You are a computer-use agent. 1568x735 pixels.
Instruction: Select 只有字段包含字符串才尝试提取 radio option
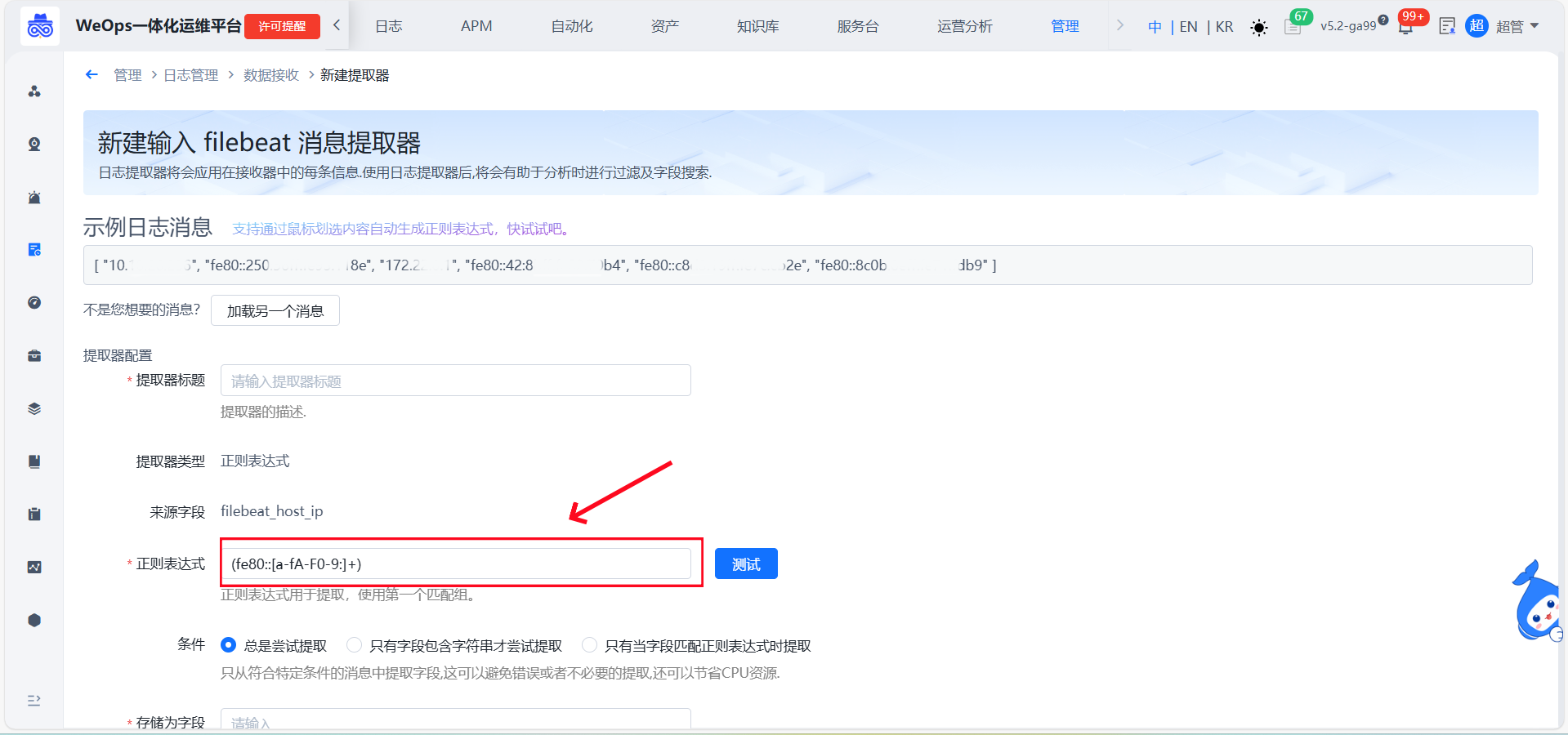354,645
